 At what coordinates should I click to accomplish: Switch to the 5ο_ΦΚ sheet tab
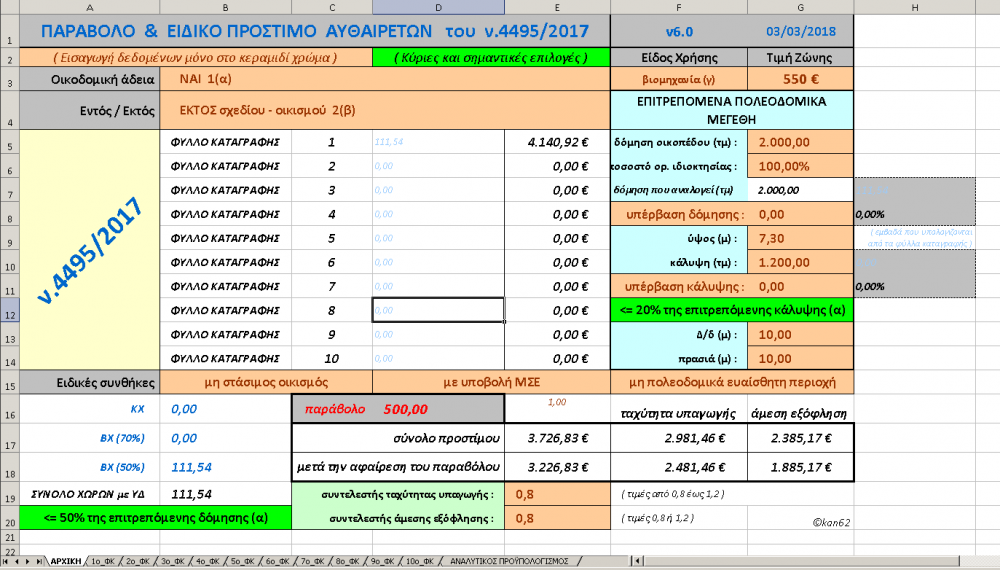tap(244, 561)
